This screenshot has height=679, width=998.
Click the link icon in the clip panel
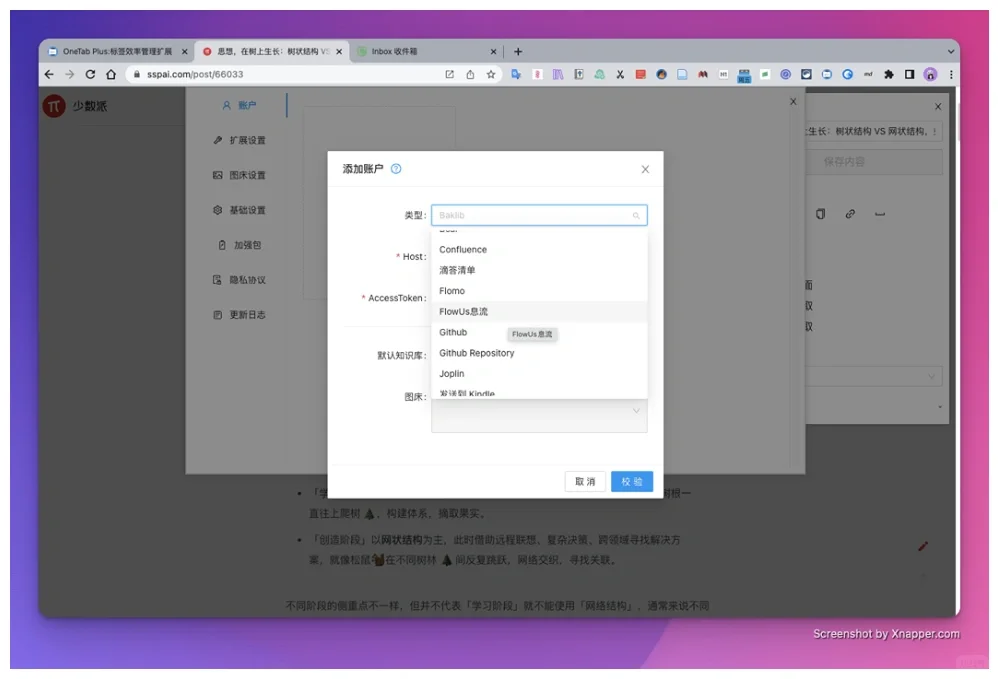850,213
